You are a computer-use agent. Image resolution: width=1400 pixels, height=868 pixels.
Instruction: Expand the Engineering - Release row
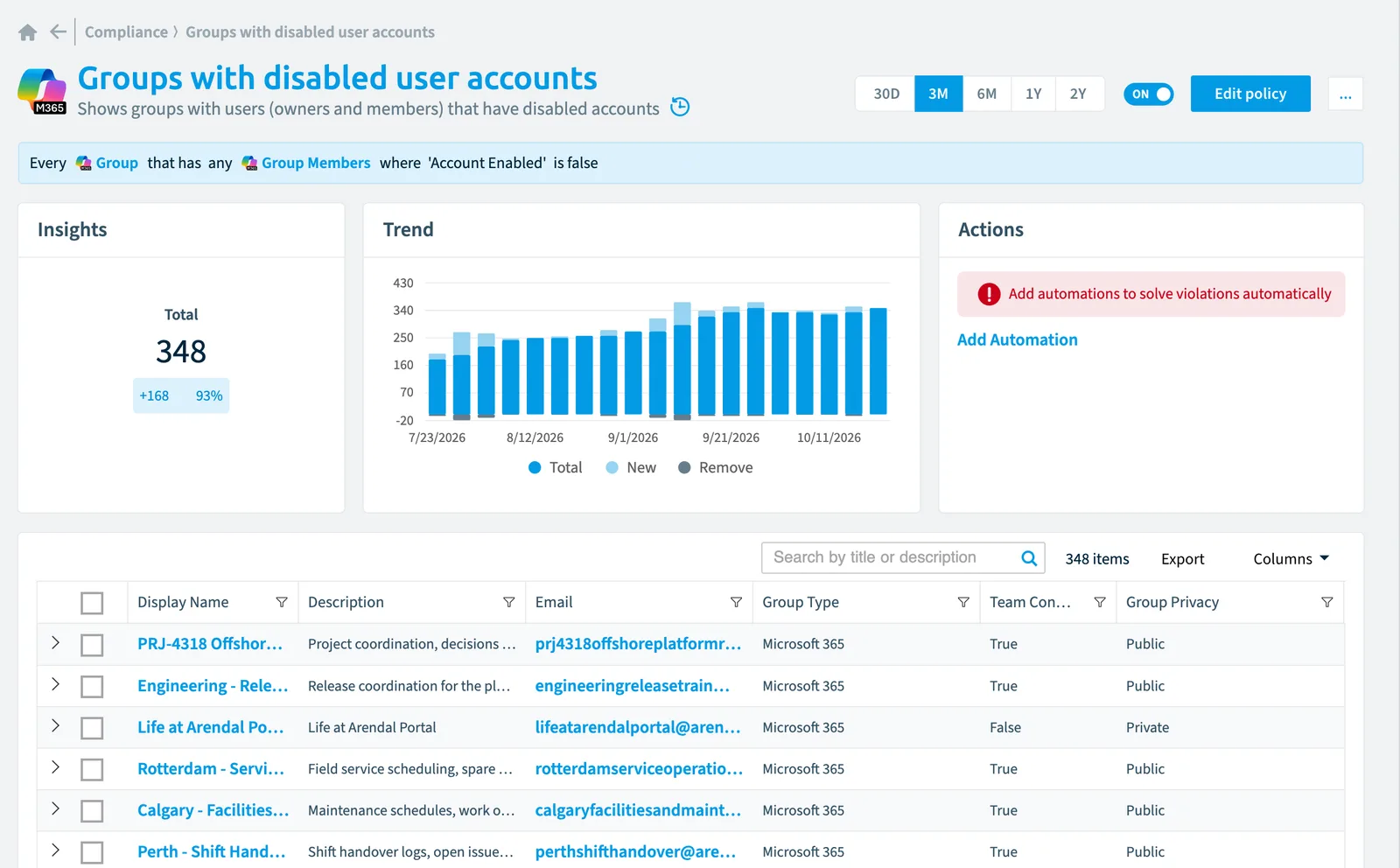coord(55,684)
